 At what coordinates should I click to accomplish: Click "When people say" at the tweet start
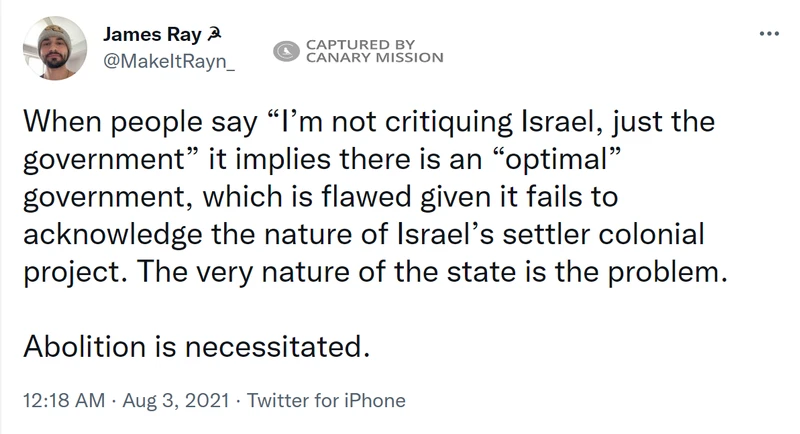(x=140, y=122)
